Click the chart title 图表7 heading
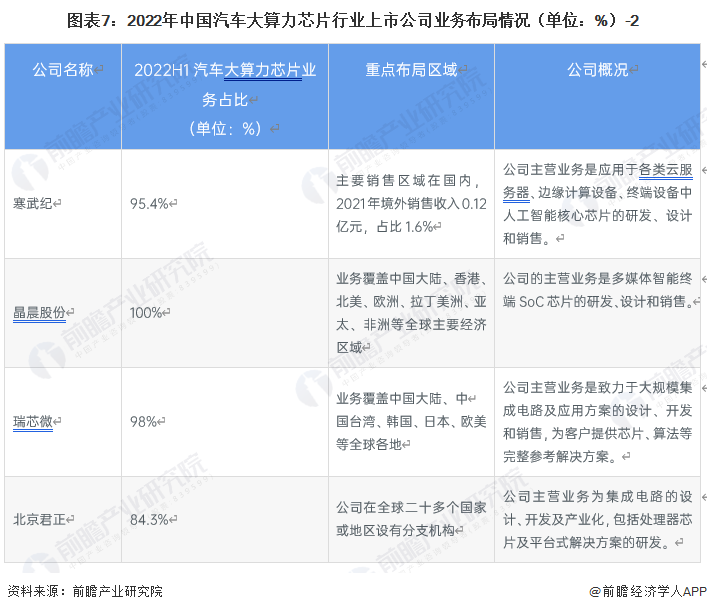The height and width of the screenshot is (612, 707). [x=353, y=19]
